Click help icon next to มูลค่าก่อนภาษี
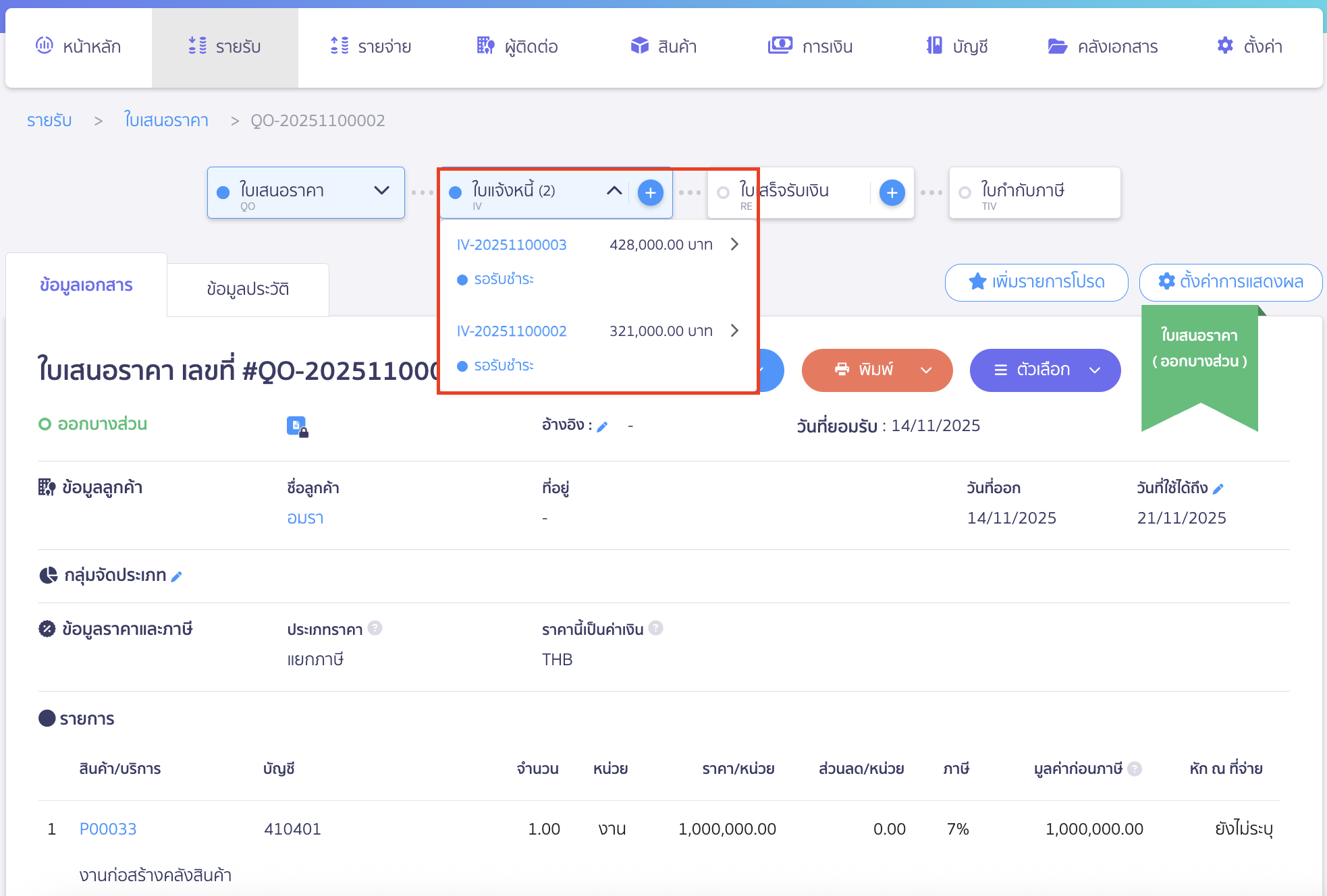 pos(1135,768)
